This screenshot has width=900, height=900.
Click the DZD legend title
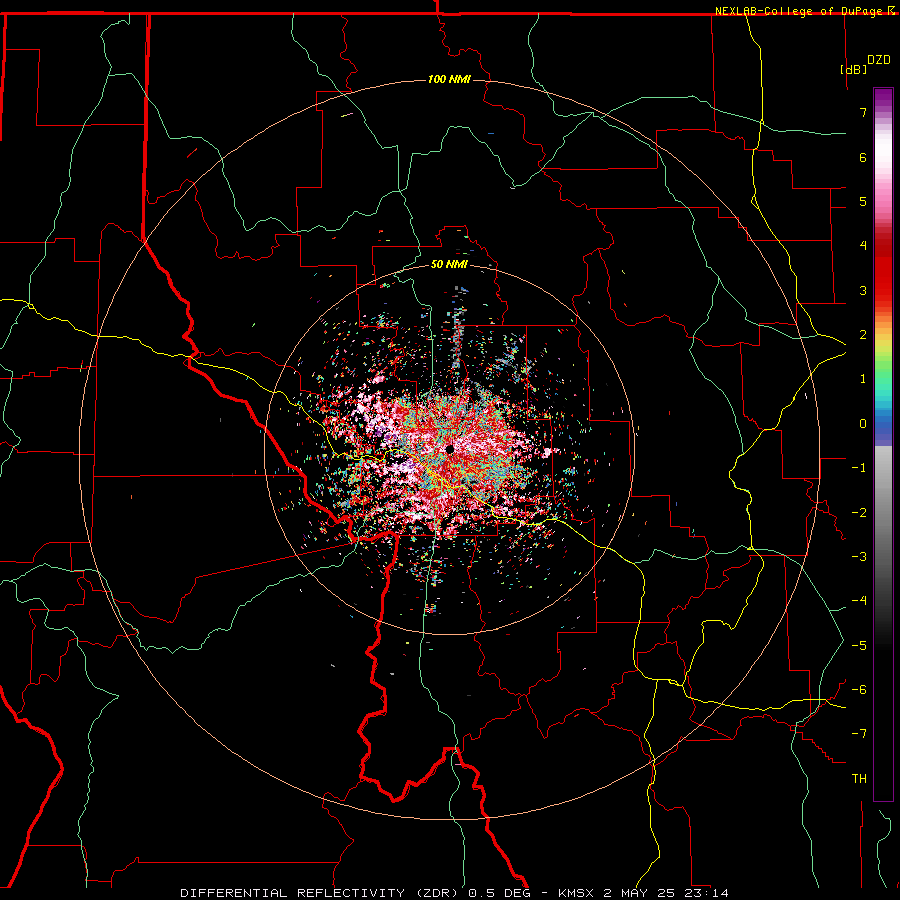click(x=879, y=60)
